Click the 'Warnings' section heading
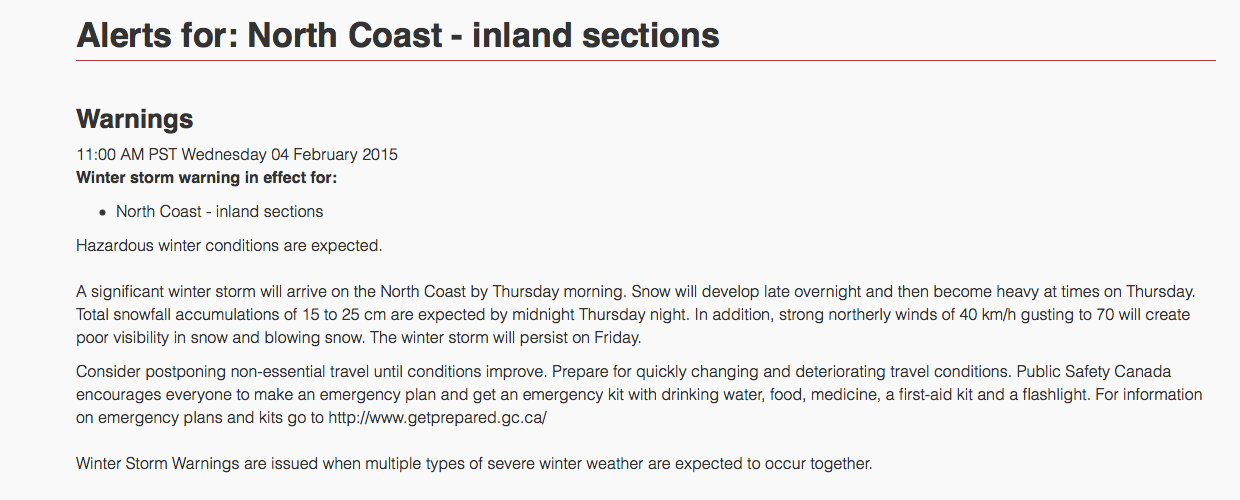This screenshot has height=500, width=1240. pyautogui.click(x=135, y=119)
